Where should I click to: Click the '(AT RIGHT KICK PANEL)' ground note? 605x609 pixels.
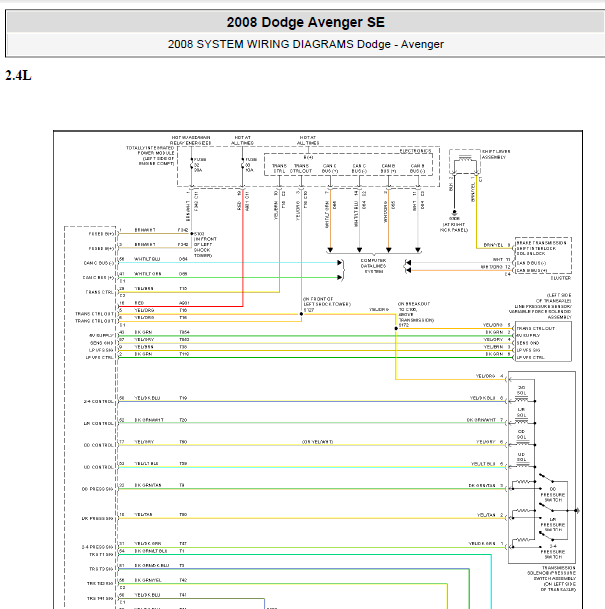(454, 225)
